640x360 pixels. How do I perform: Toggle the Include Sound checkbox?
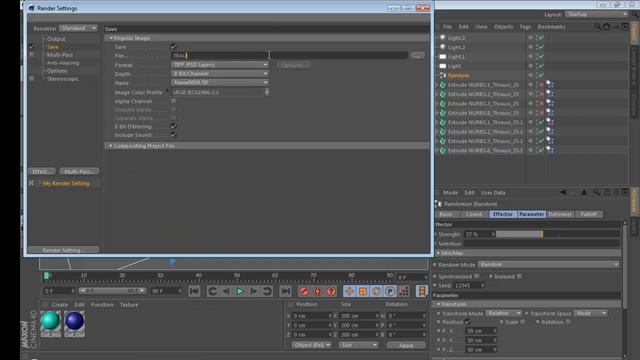point(173,135)
